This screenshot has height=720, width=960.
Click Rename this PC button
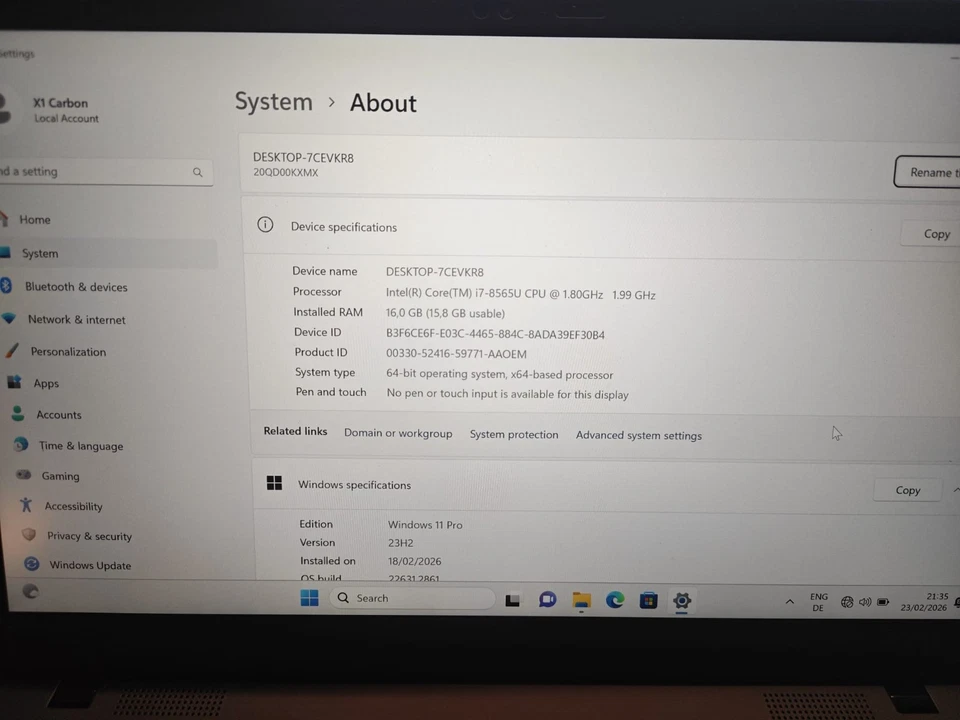tap(927, 172)
